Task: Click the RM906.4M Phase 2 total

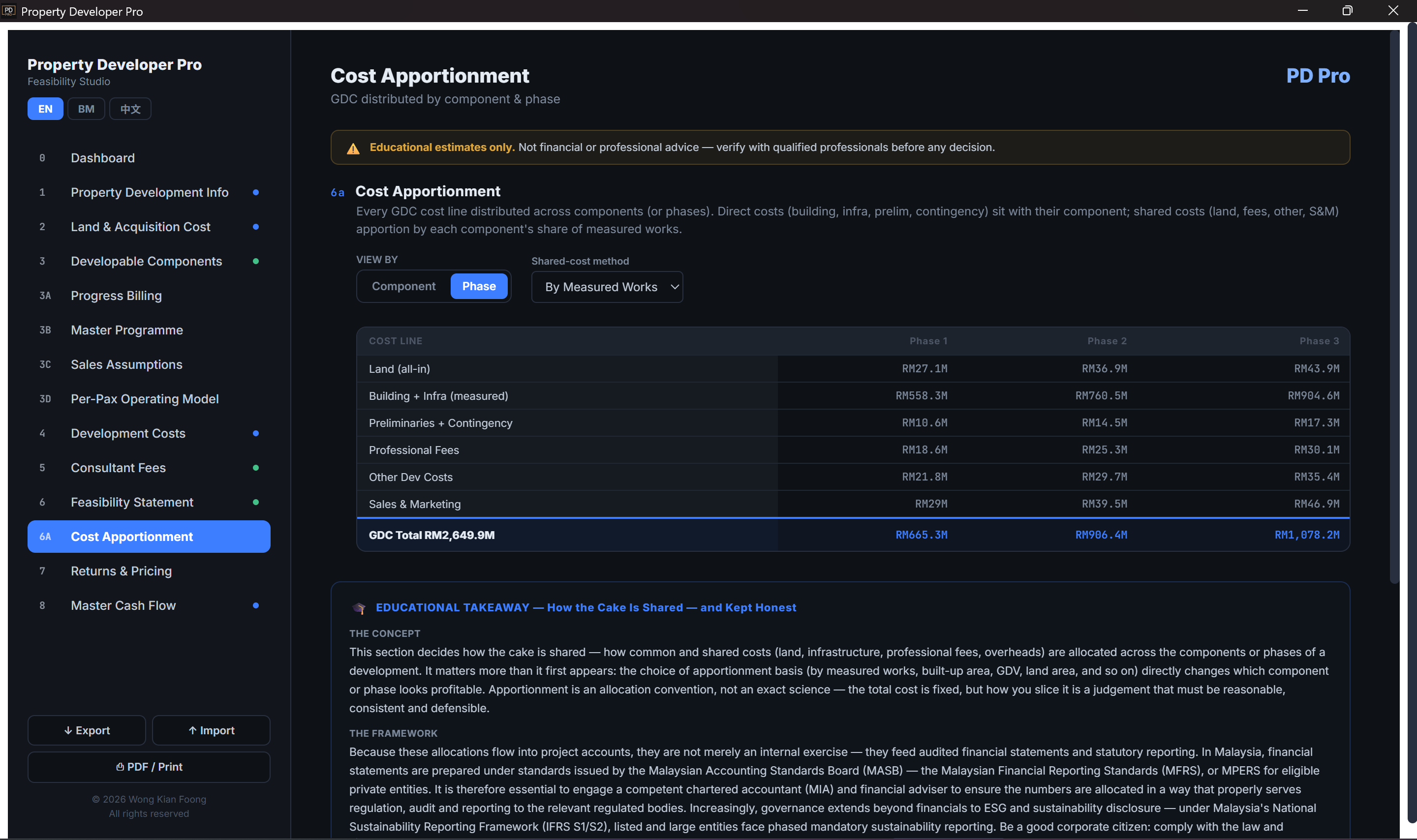Action: click(x=1101, y=536)
